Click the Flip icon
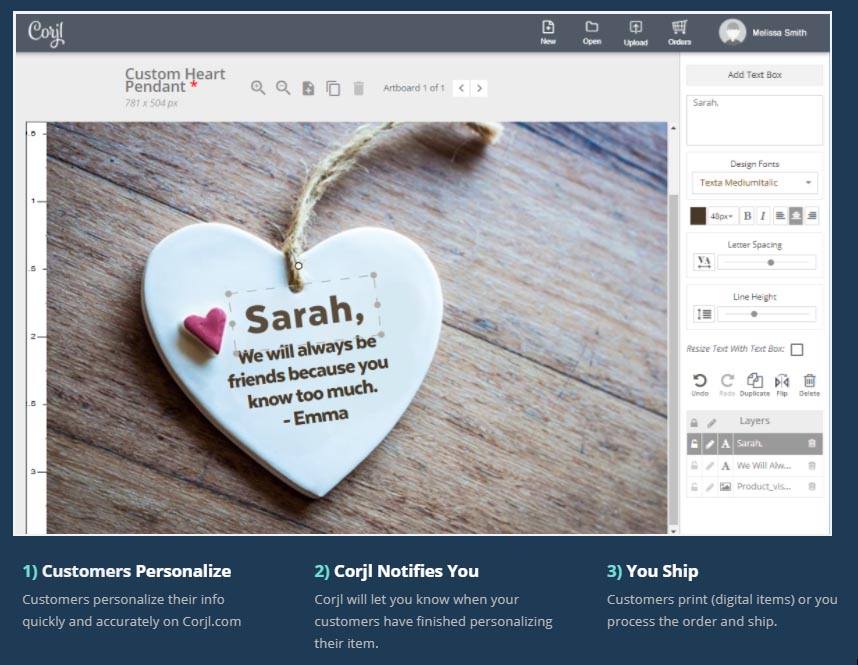The height and width of the screenshot is (665, 858). tap(782, 385)
